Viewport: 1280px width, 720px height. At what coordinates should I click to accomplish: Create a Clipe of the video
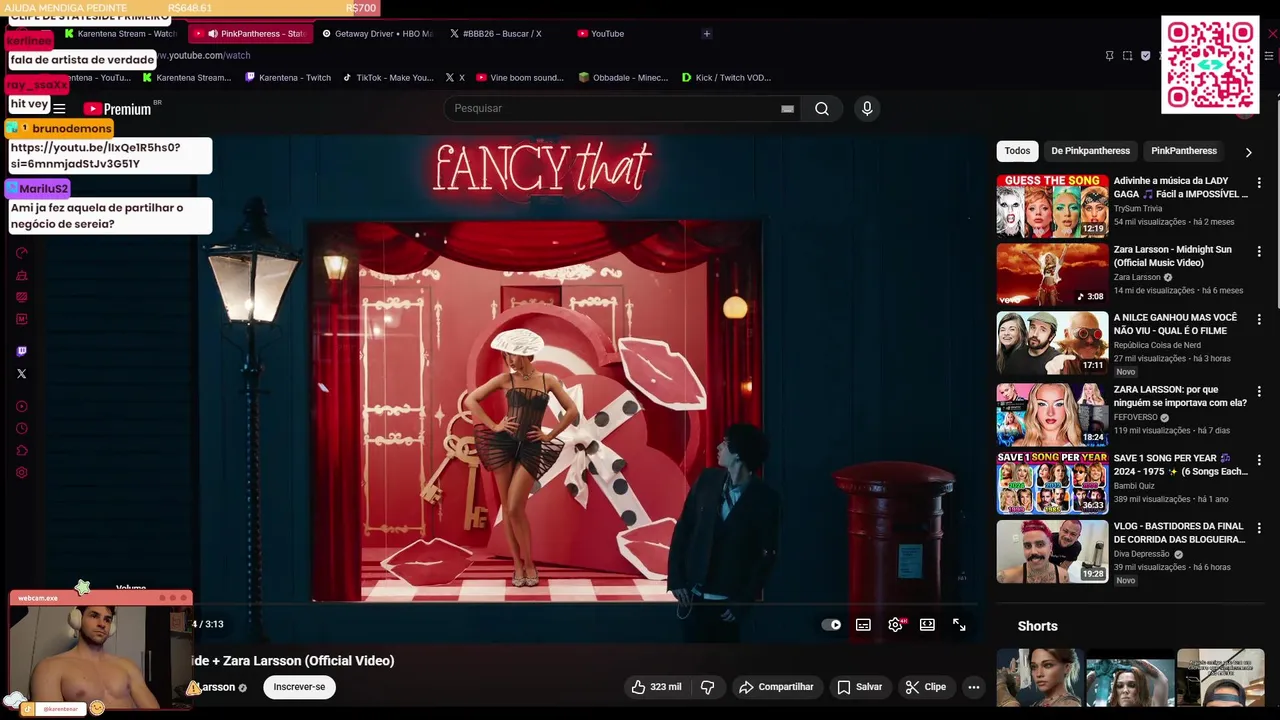[x=925, y=687]
